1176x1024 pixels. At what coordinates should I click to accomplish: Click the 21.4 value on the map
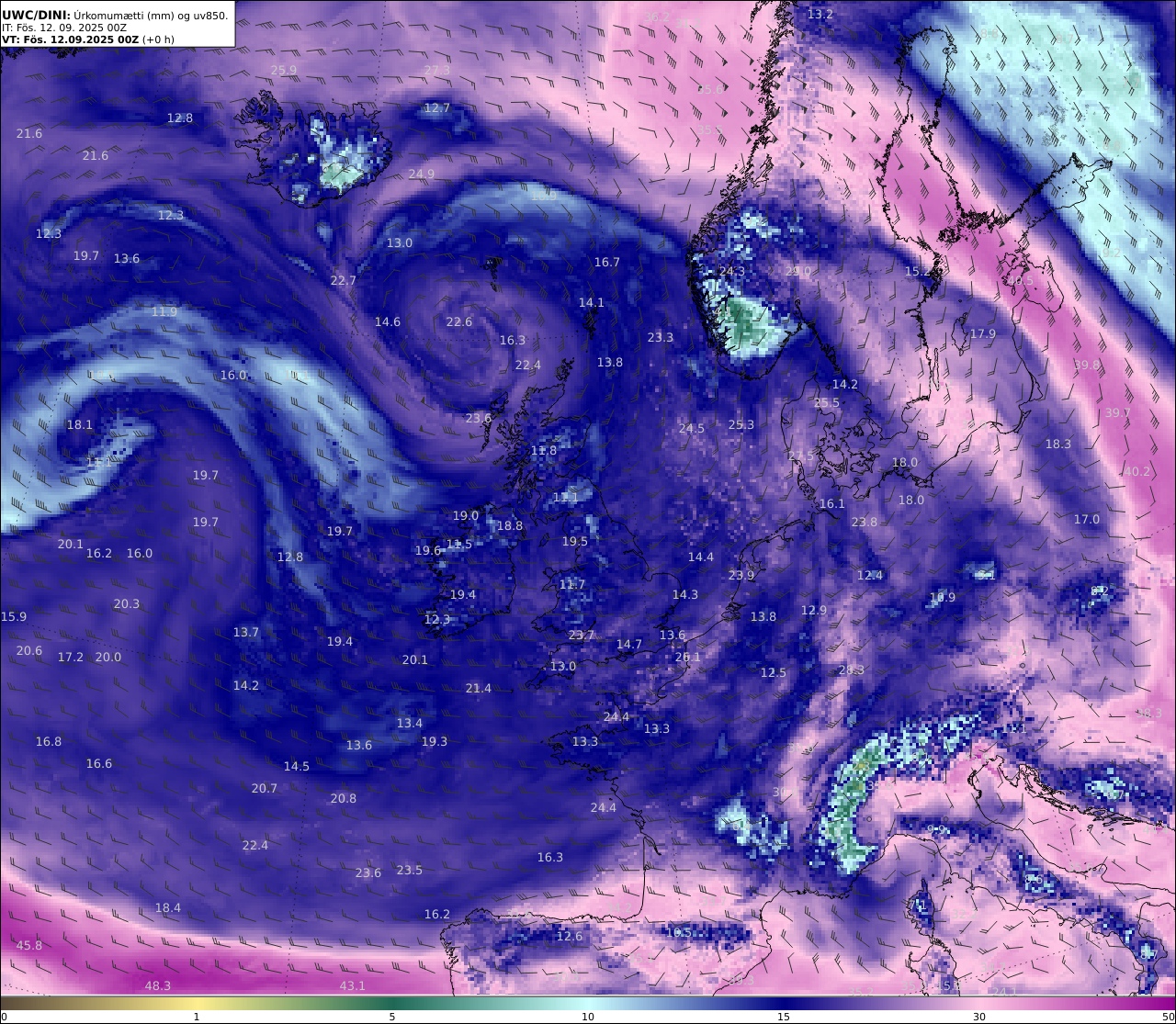pos(479,689)
